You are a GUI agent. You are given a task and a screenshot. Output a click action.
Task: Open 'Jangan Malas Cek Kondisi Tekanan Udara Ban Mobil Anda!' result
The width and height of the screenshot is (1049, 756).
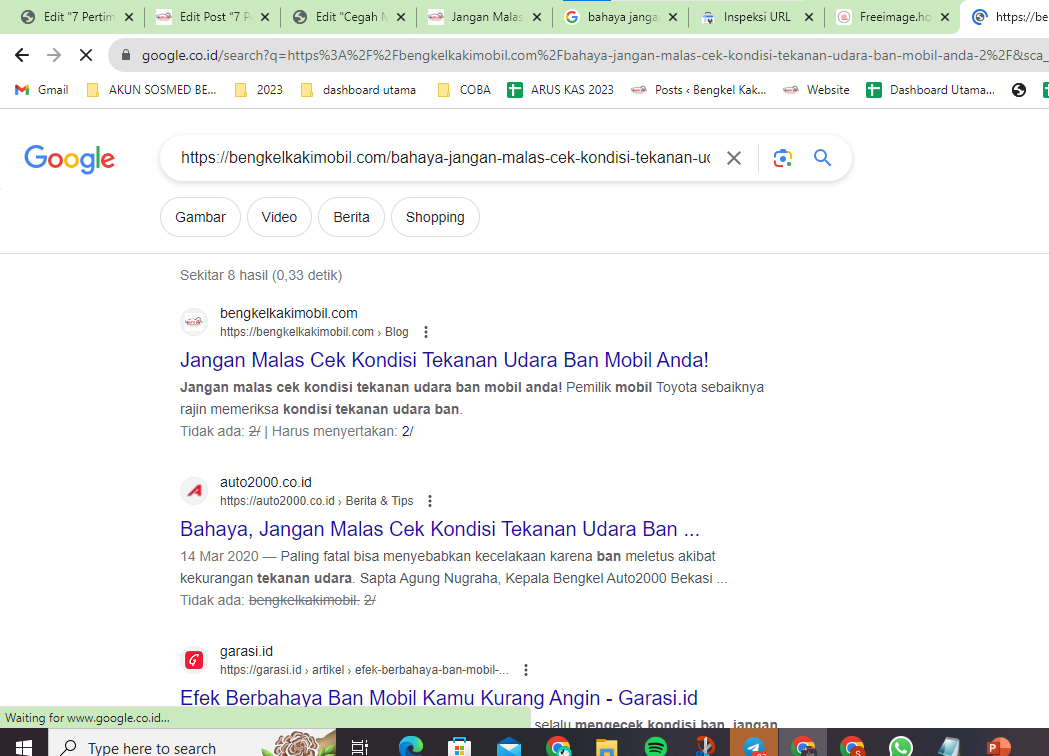tap(444, 360)
